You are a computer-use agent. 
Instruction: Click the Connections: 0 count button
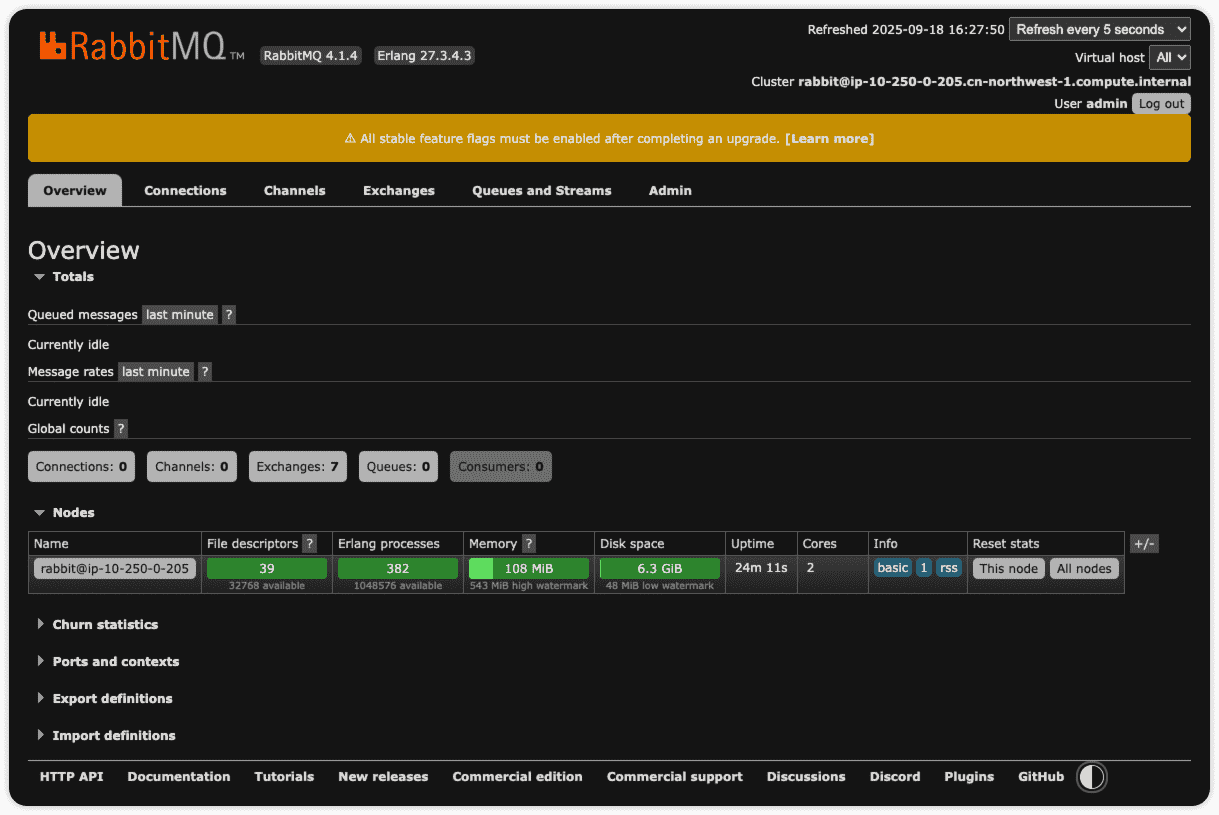click(81, 467)
